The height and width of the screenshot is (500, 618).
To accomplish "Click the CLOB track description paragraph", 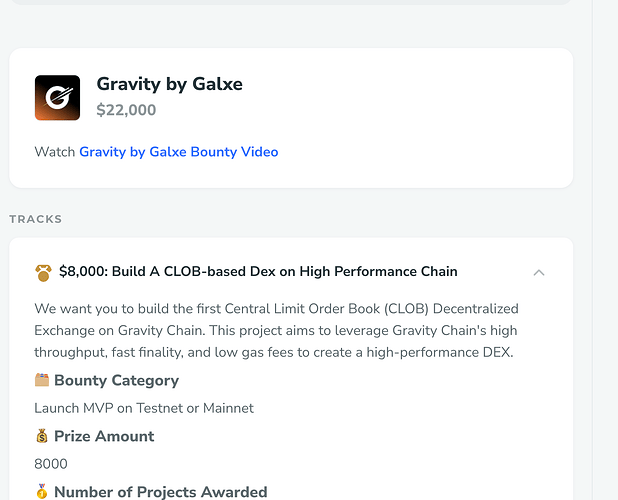I will 276,330.
